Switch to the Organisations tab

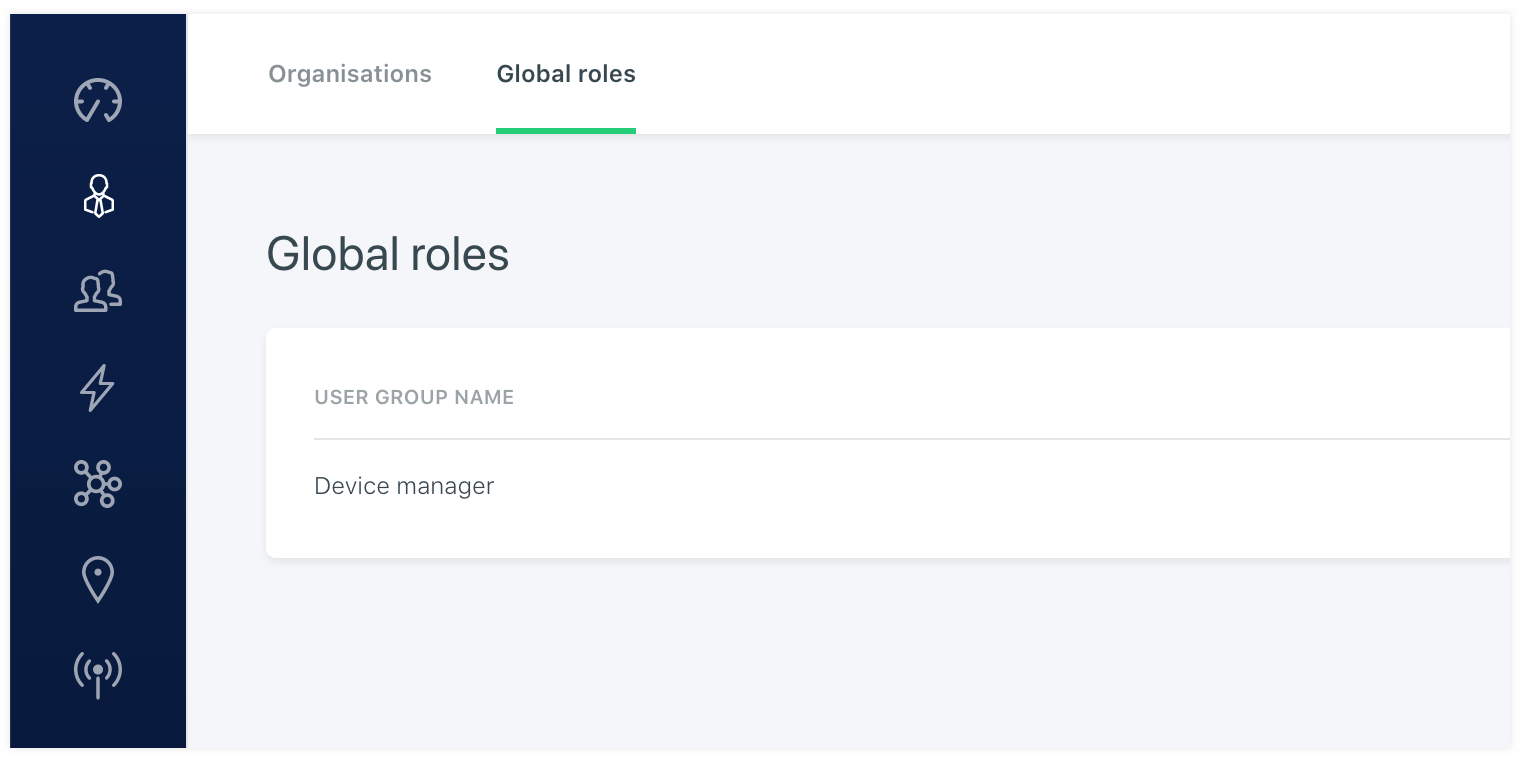tap(350, 74)
